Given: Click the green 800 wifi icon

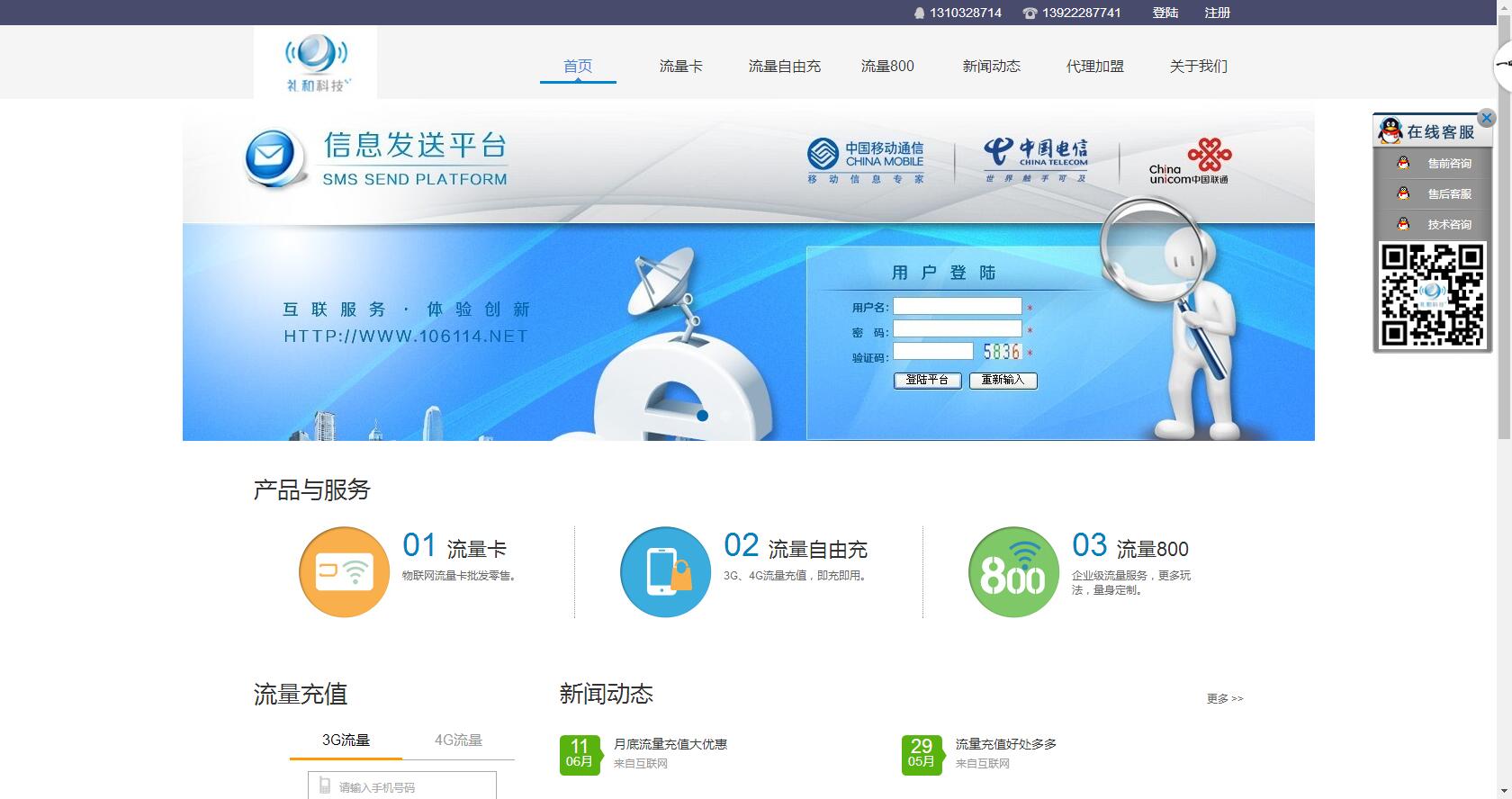Looking at the screenshot, I should [x=1013, y=572].
